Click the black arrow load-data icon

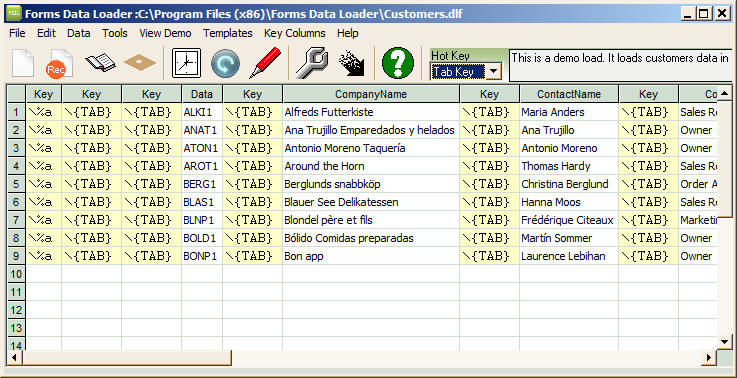pyautogui.click(x=352, y=63)
